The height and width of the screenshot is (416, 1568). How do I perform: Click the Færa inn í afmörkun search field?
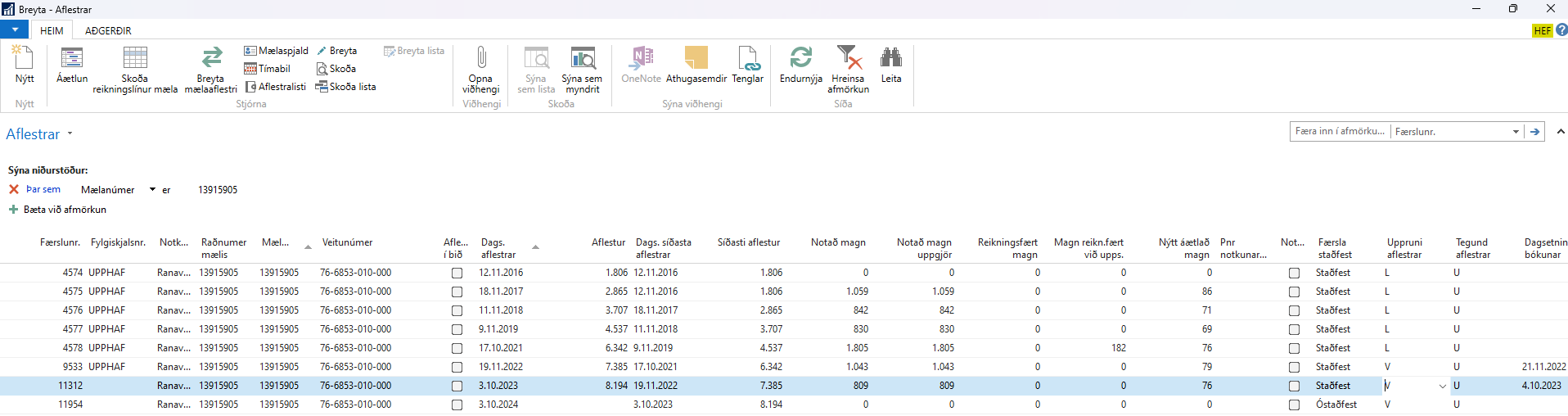point(1339,131)
